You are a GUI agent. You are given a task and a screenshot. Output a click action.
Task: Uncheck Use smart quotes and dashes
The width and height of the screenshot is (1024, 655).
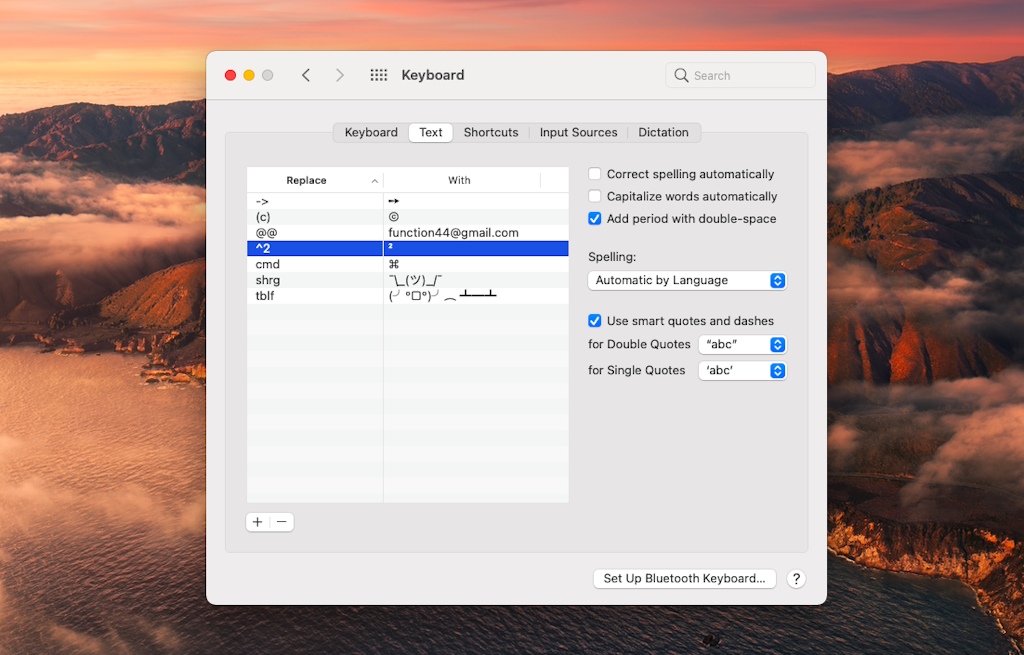click(594, 320)
